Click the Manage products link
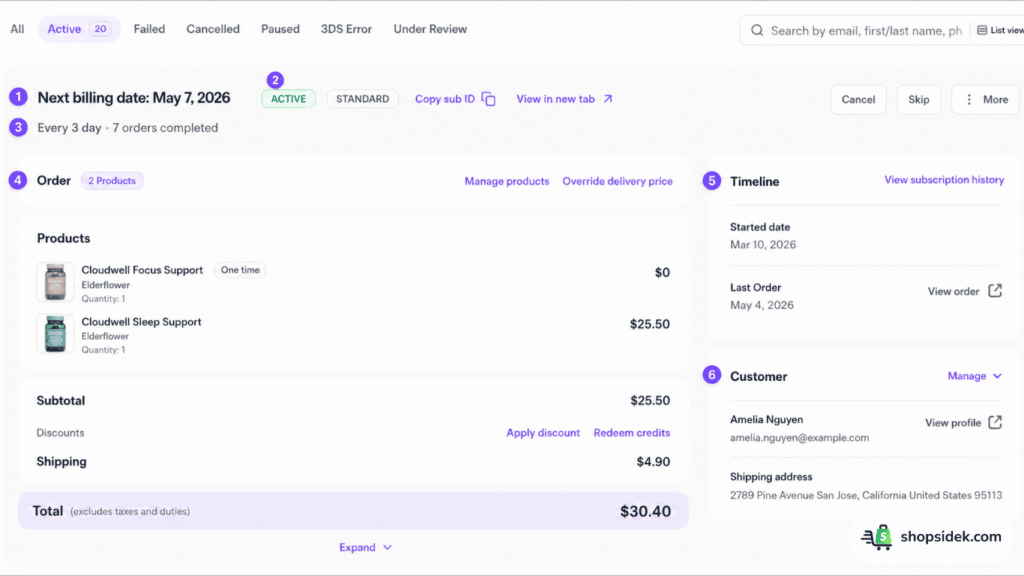The height and width of the screenshot is (576, 1024). coord(507,181)
